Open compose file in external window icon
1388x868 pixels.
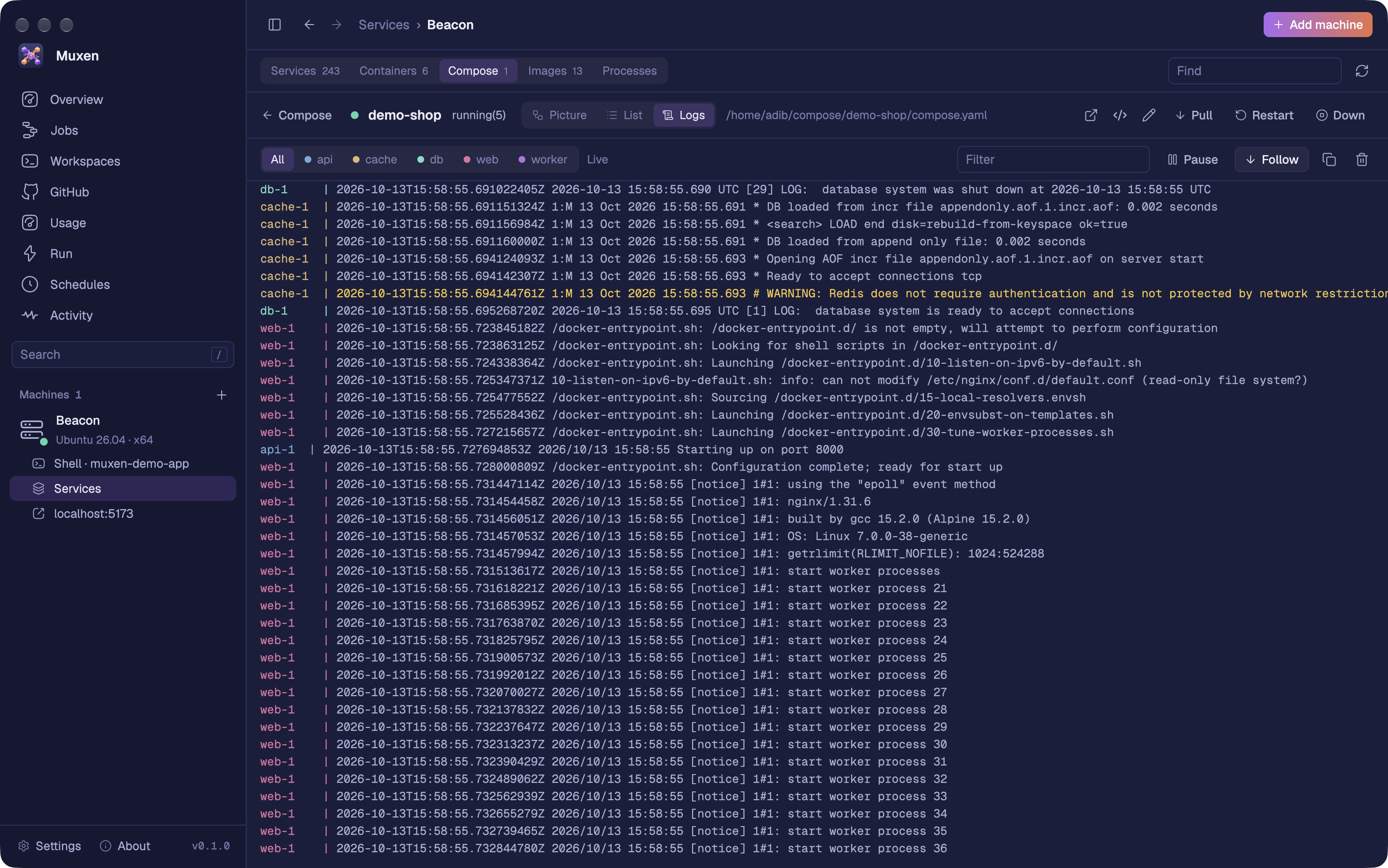1091,116
